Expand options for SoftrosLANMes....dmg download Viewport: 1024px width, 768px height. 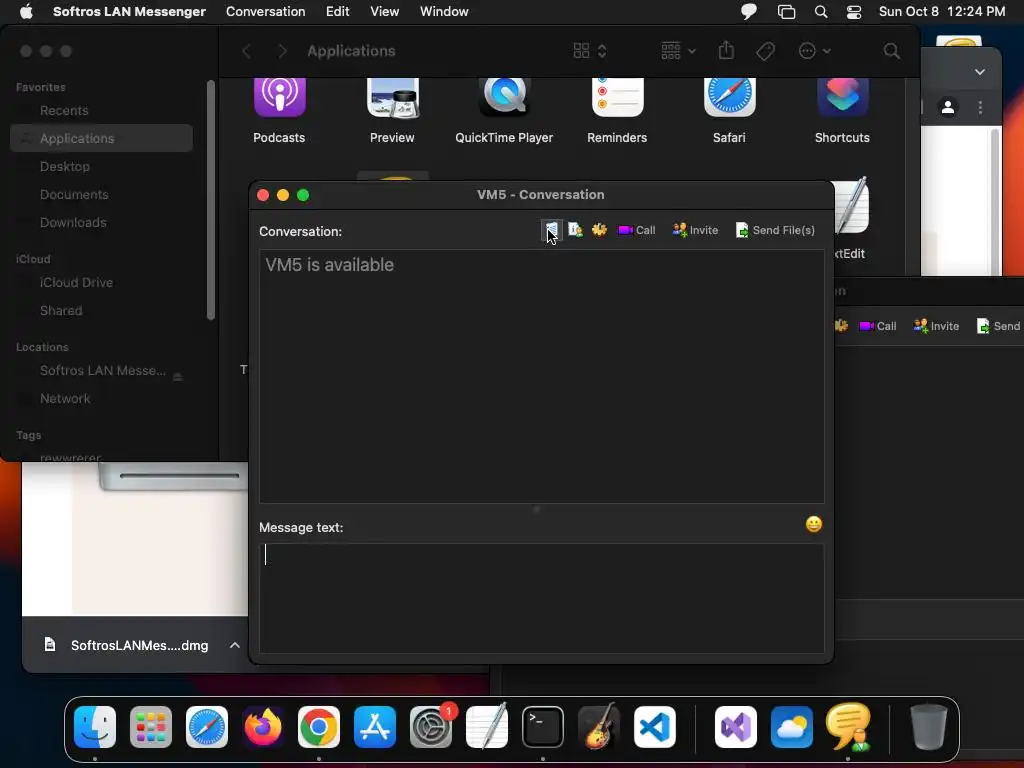[234, 645]
